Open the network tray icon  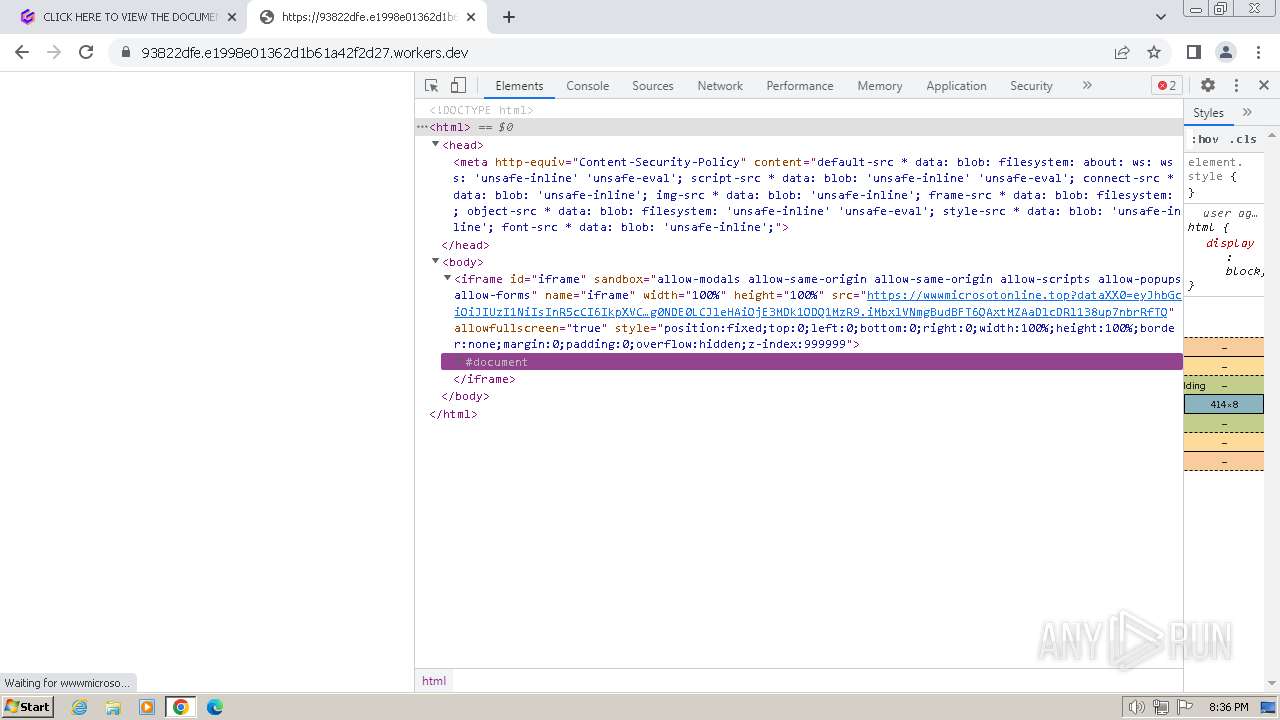click(1161, 707)
